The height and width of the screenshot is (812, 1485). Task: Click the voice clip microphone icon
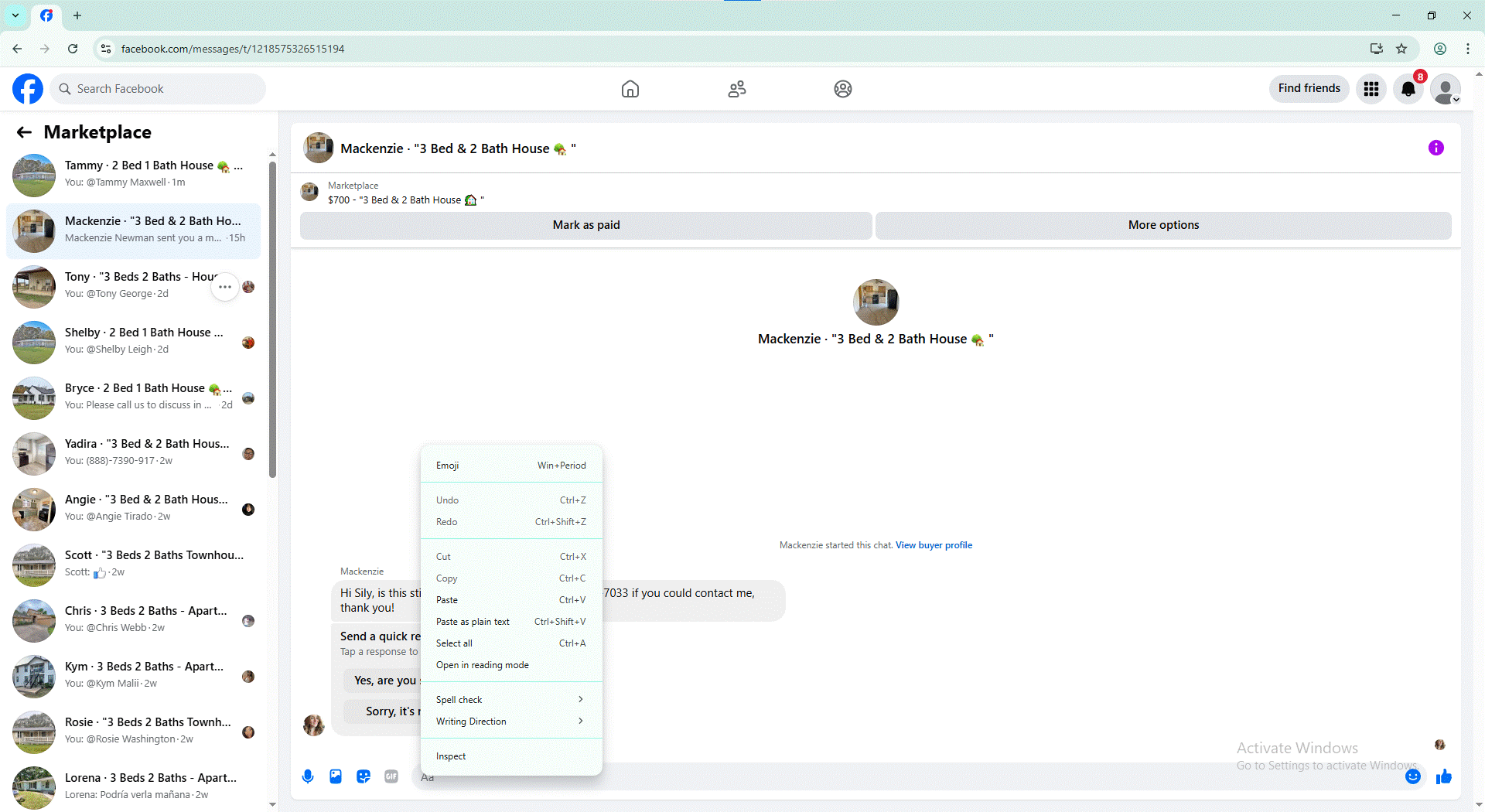pos(308,776)
